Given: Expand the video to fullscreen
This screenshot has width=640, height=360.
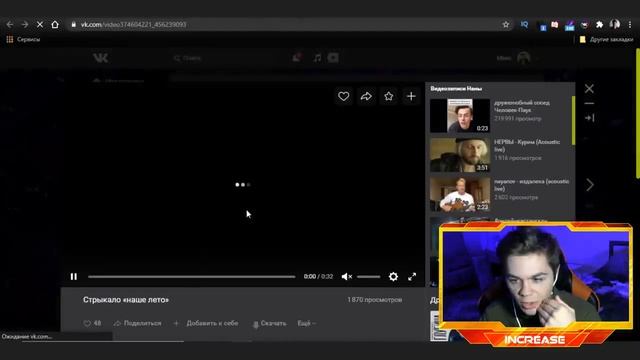Looking at the screenshot, I should point(412,277).
